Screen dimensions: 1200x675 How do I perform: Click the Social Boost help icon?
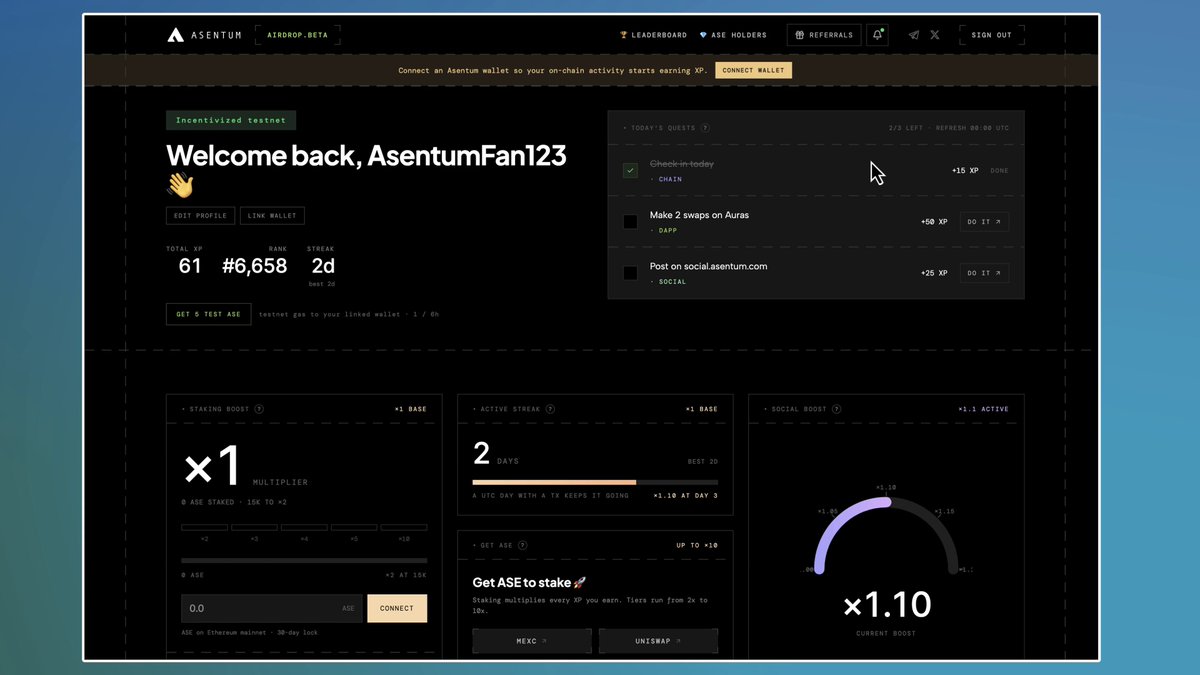[x=836, y=409]
